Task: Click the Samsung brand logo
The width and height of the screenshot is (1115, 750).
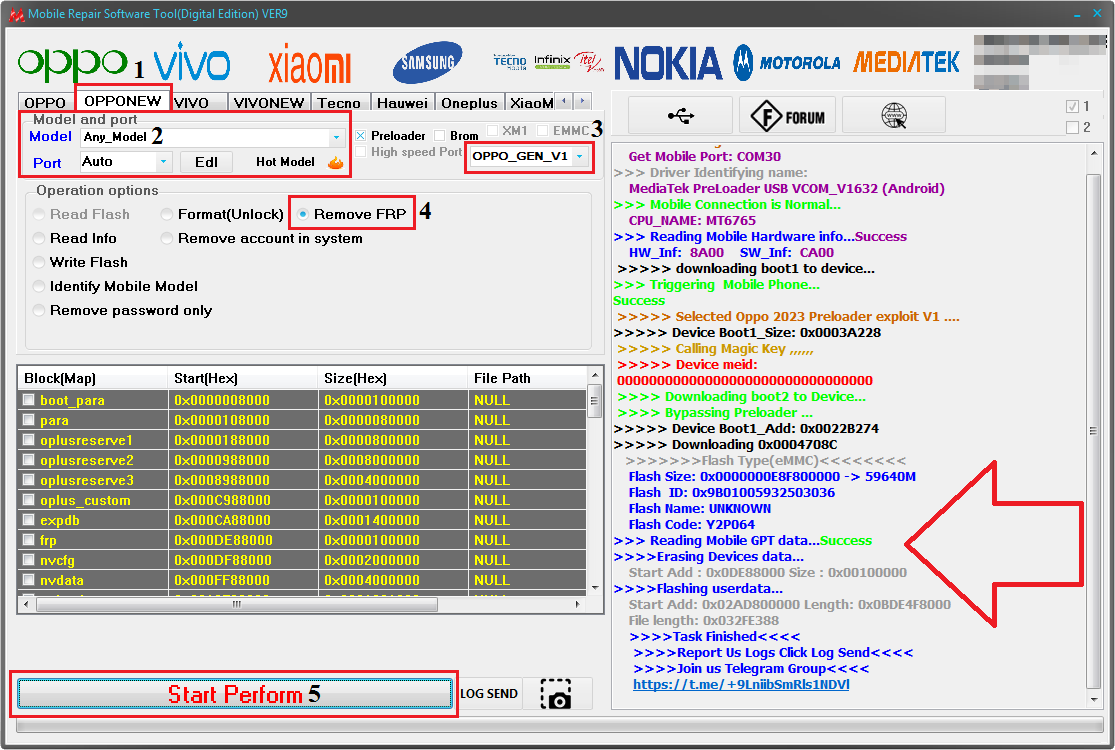Action: click(x=427, y=63)
